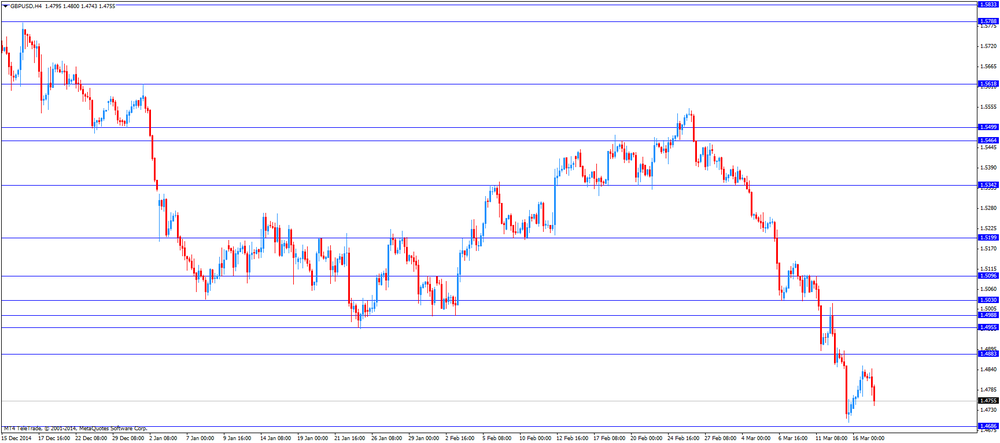
Task: Click the 1.5280 price scale value
Action: (987, 208)
